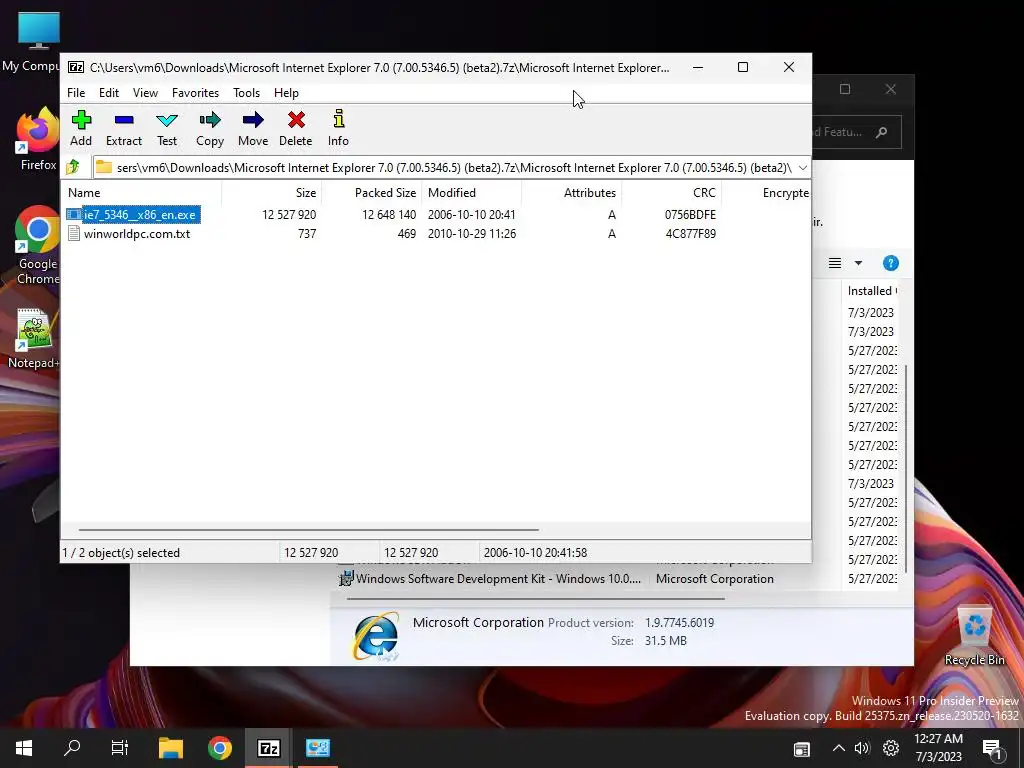Click the Installed On column header

871,291
